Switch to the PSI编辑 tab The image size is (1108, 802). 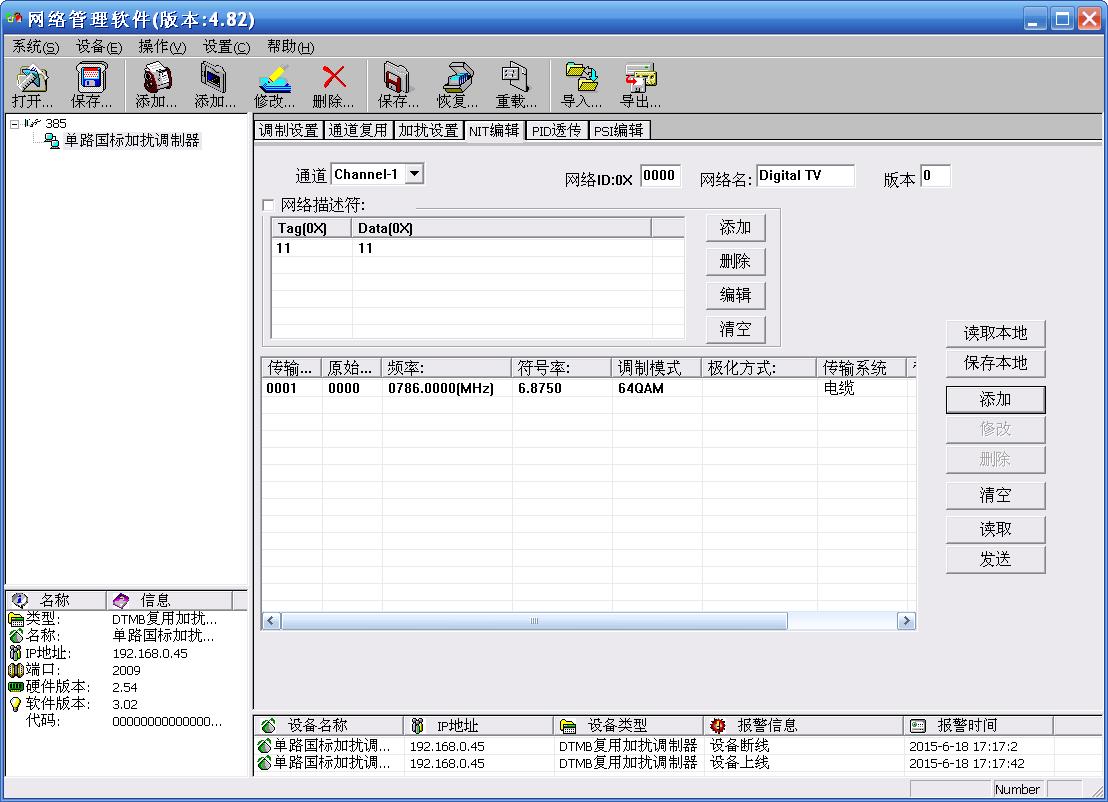(619, 130)
